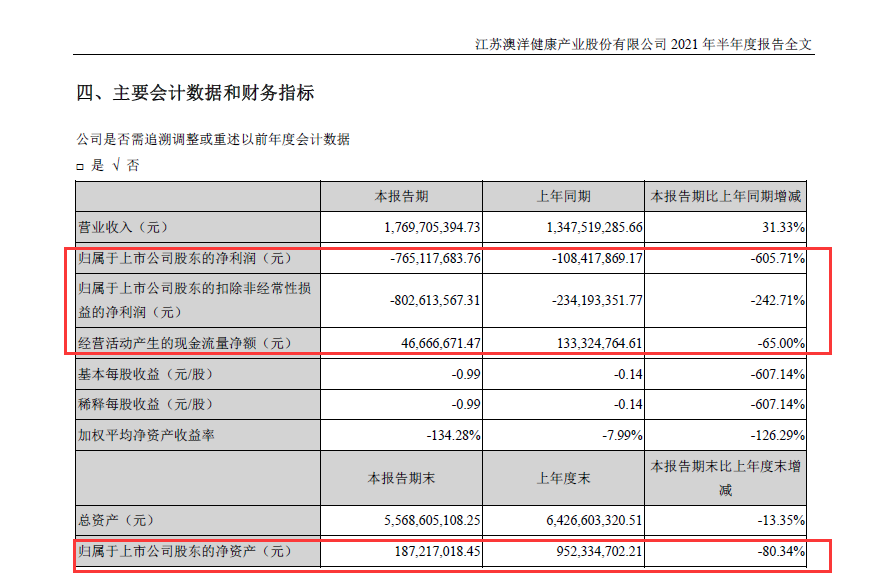This screenshot has height=574, width=881.
Task: Click the value 952,334,702.21
Action: coord(600,552)
